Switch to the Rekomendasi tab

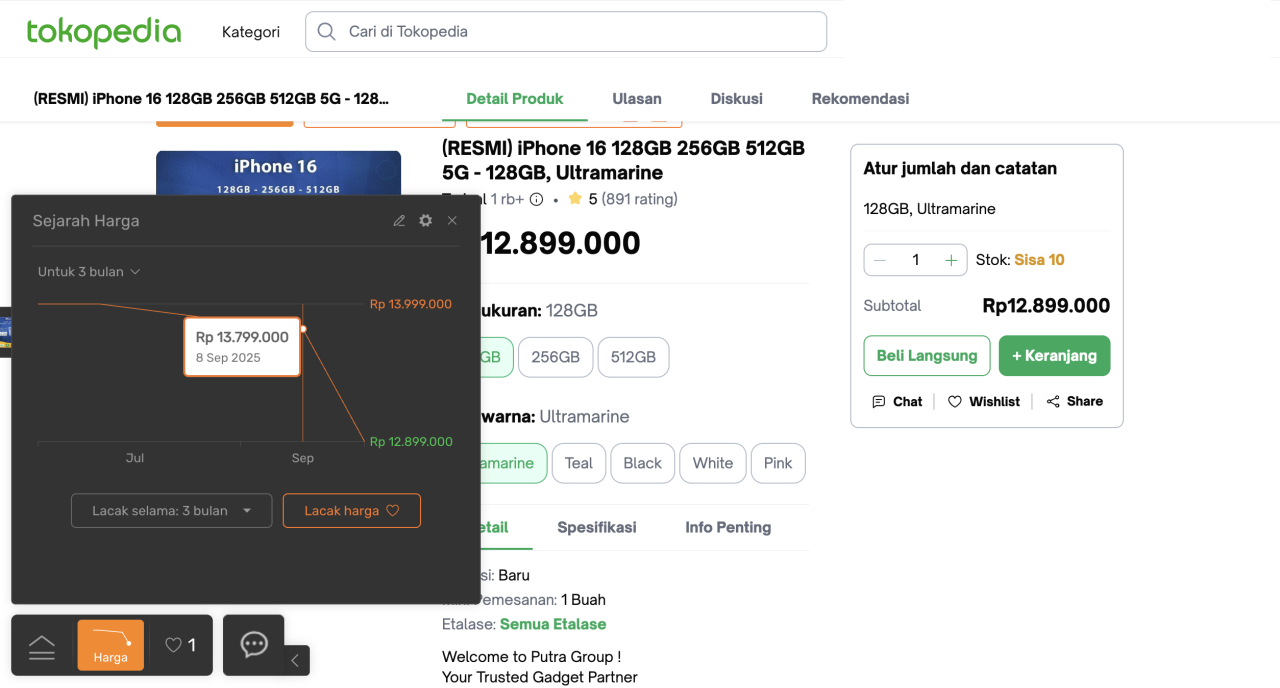pos(860,99)
